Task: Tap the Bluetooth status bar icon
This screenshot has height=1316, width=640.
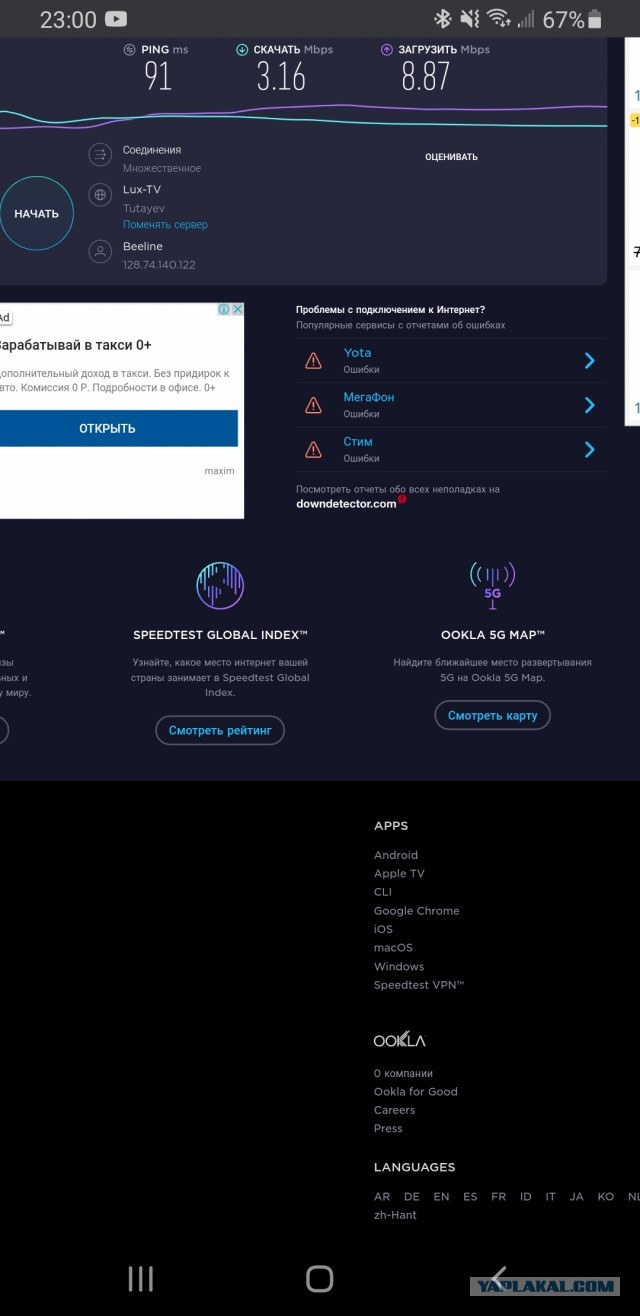Action: (442, 19)
